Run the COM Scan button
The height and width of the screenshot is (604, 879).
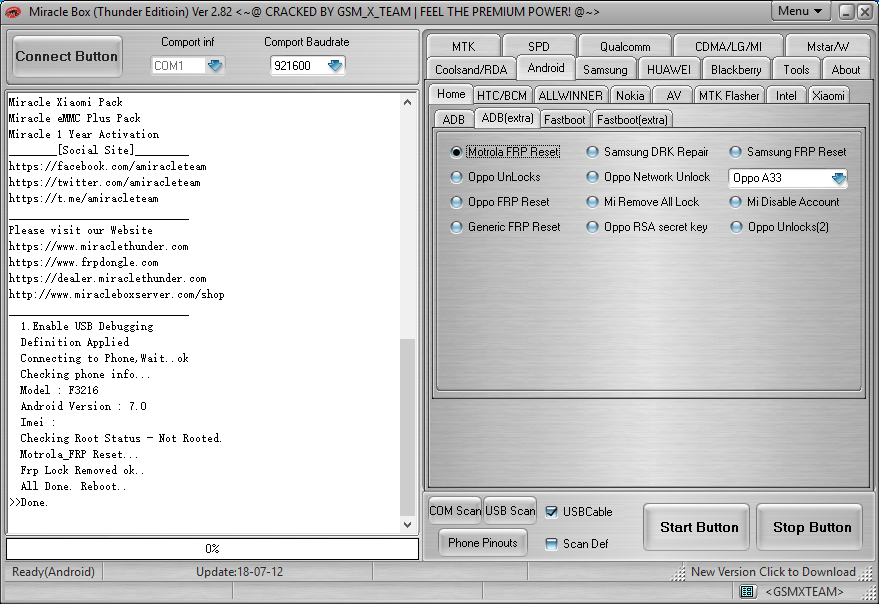pyautogui.click(x=455, y=510)
